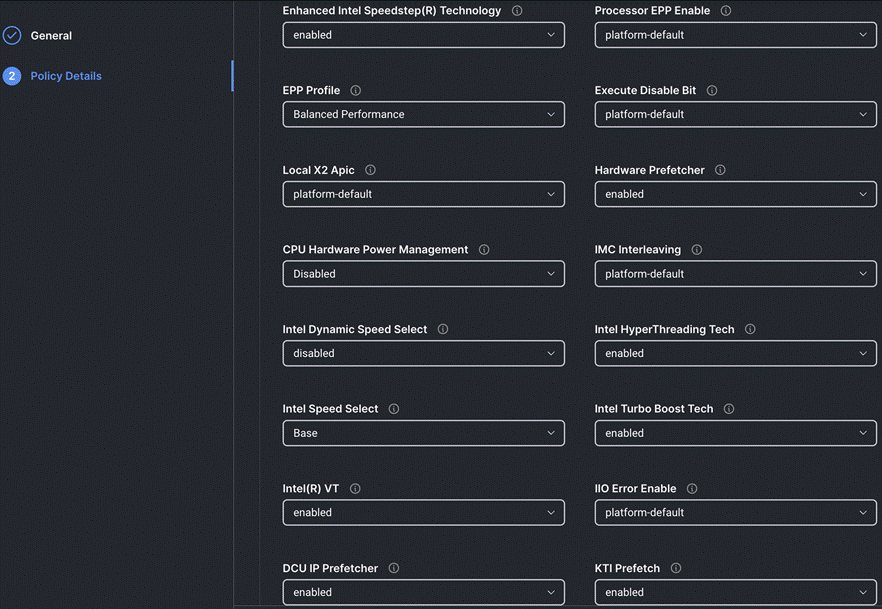Click the info icon for Enhanced Intel Speedstep(R) Technology
Screen dimensions: 882x609
pyautogui.click(x=515, y=10)
